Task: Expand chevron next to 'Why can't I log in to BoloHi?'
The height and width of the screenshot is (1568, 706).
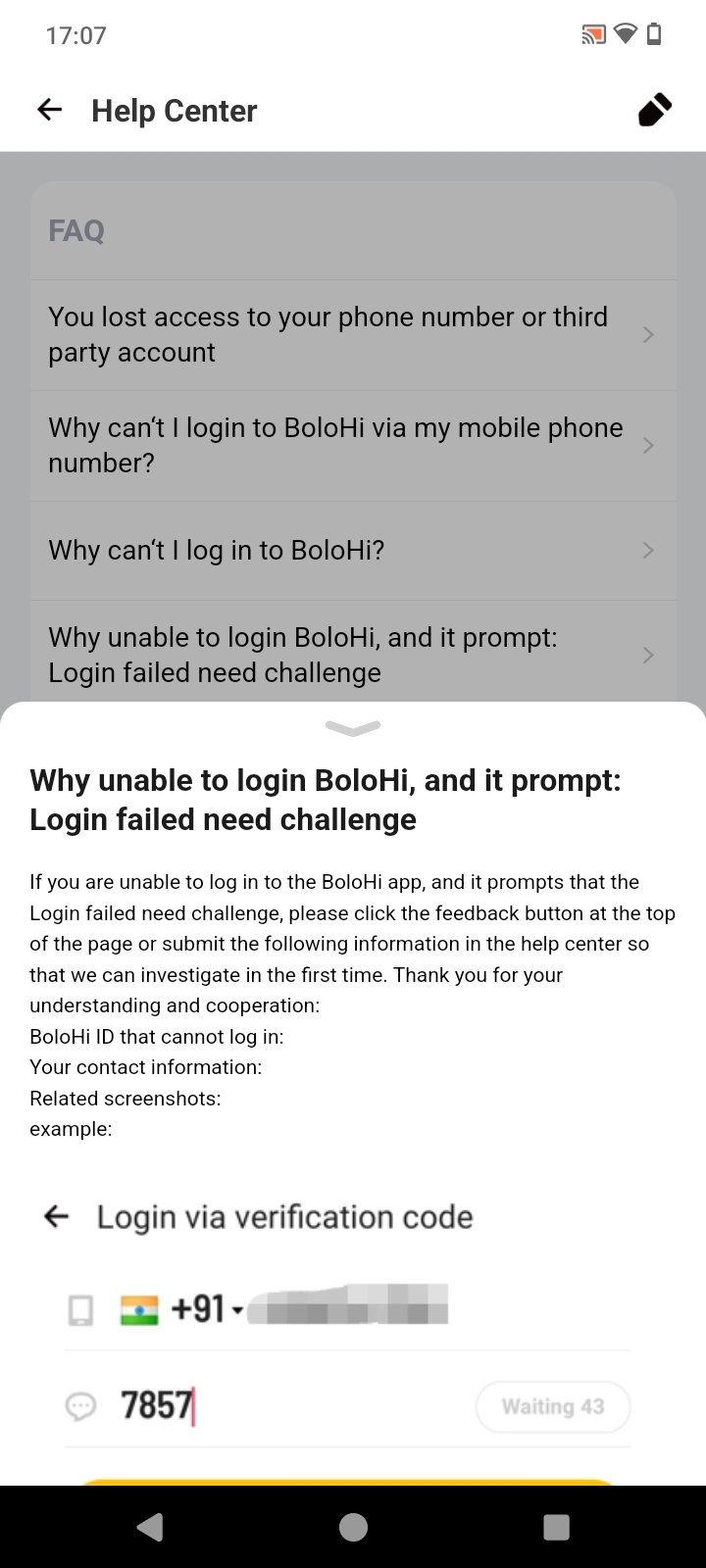Action: click(x=647, y=551)
